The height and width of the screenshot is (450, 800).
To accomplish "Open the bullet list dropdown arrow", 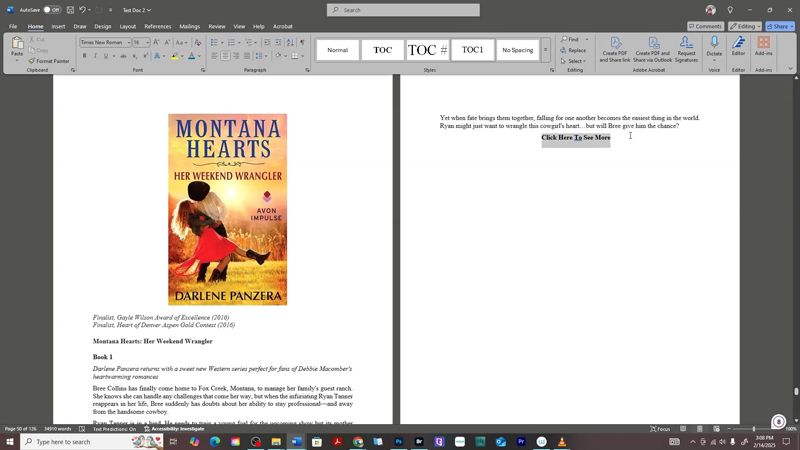I will [x=222, y=43].
